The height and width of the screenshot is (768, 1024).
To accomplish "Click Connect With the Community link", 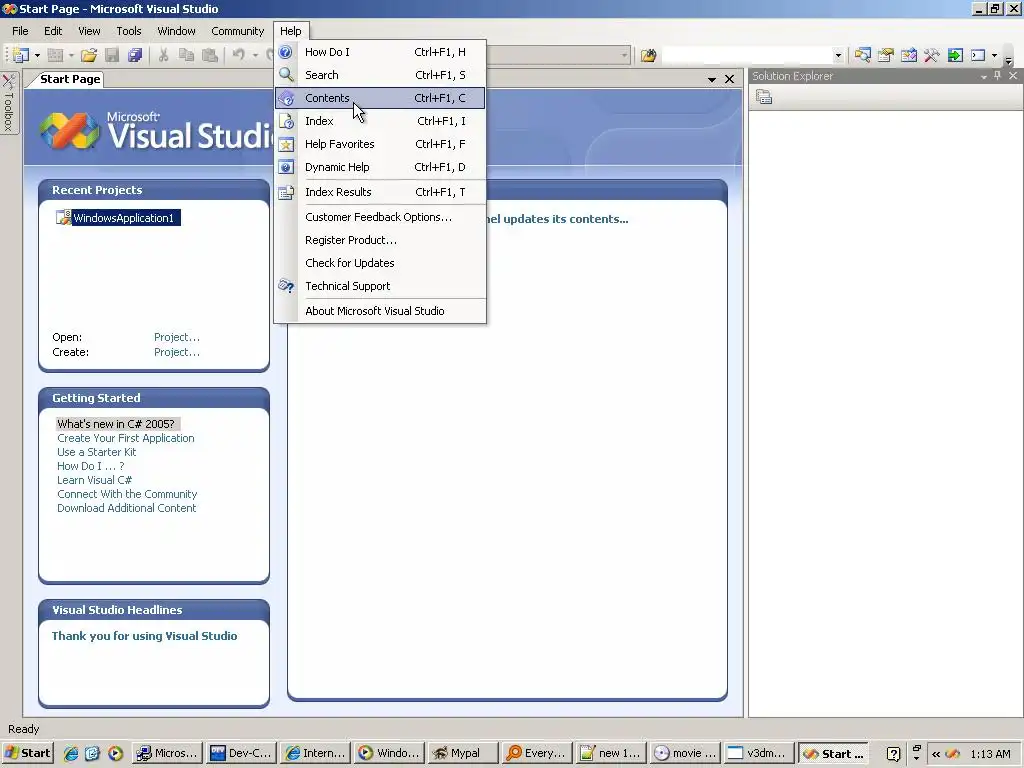I will coord(127,494).
